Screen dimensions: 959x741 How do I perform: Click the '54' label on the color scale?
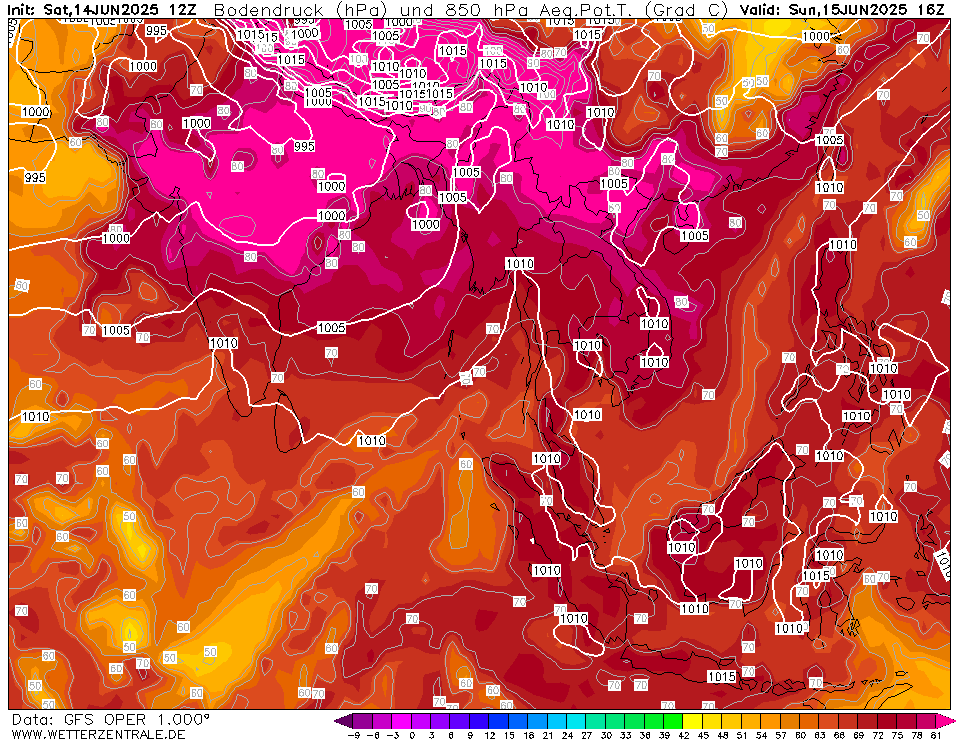pyautogui.click(x=761, y=735)
